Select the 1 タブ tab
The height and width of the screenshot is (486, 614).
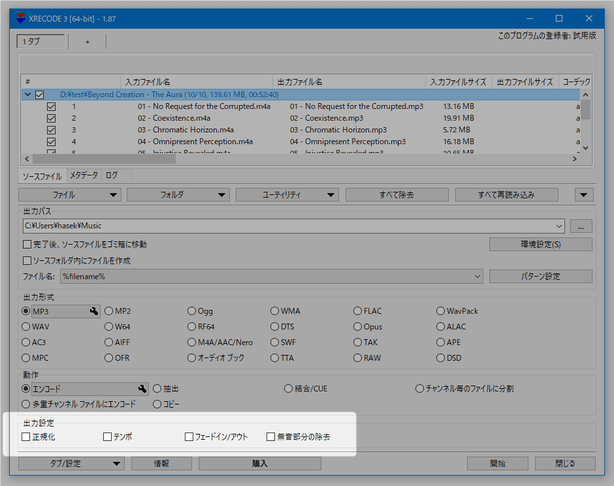(40, 41)
